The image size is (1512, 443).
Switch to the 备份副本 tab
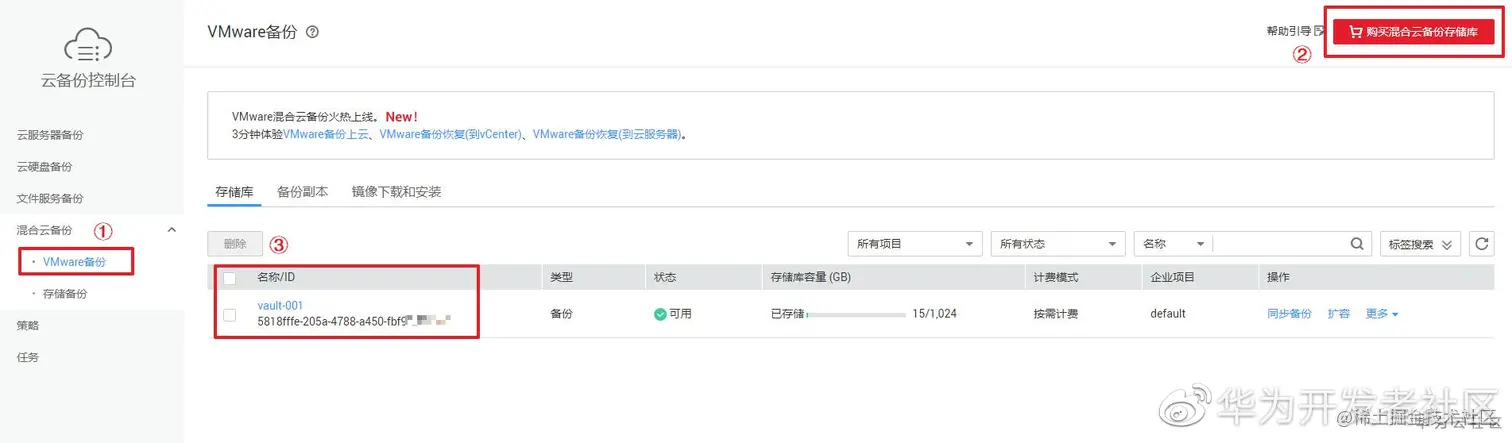pyautogui.click(x=302, y=191)
